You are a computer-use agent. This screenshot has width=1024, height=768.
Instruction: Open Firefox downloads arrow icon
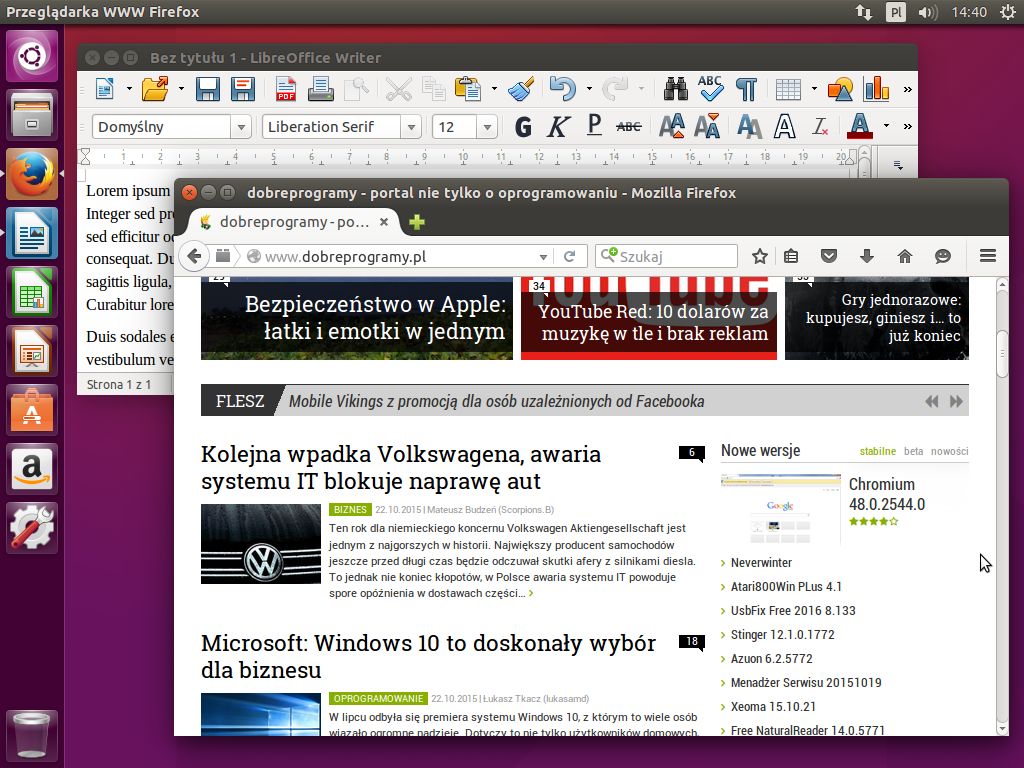[867, 256]
